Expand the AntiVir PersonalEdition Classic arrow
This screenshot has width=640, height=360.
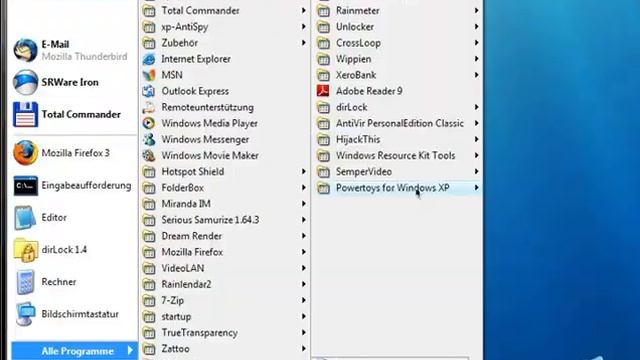476,123
